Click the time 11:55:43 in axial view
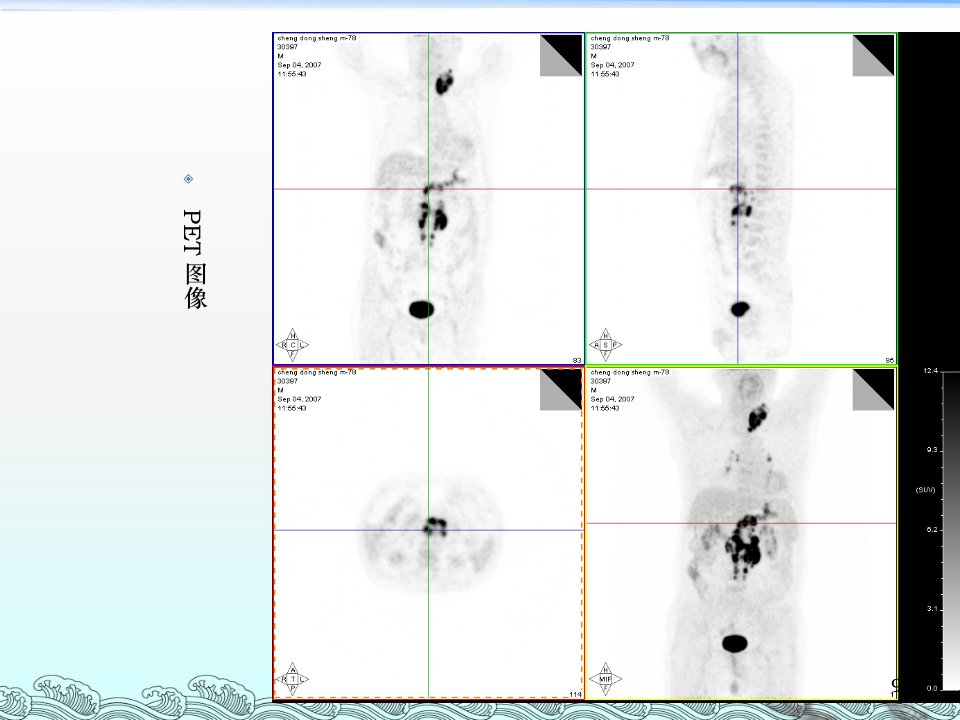This screenshot has height=720, width=960. [x=292, y=408]
